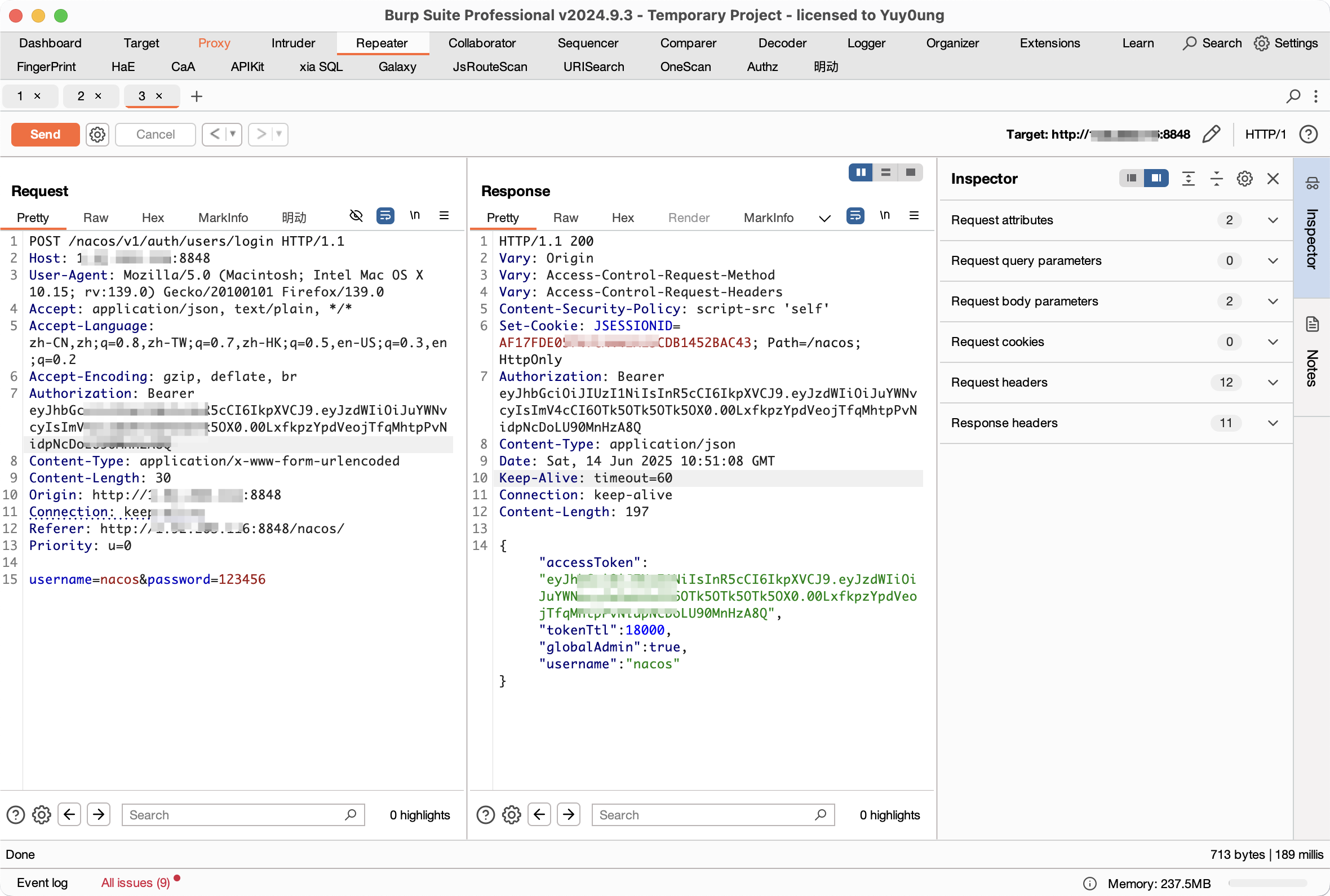Viewport: 1330px width, 896px height.
Task: Click the help icon beside HTTP/1
Action: pos(1308,134)
